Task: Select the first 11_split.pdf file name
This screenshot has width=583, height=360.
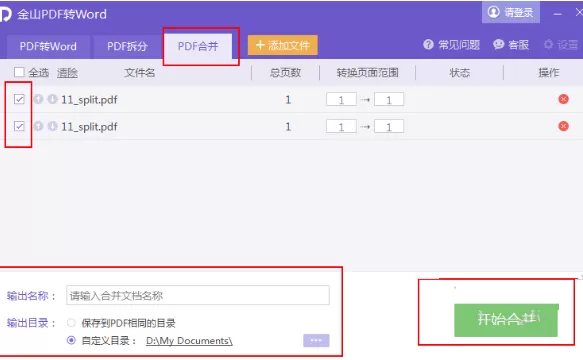Action: pyautogui.click(x=89, y=100)
